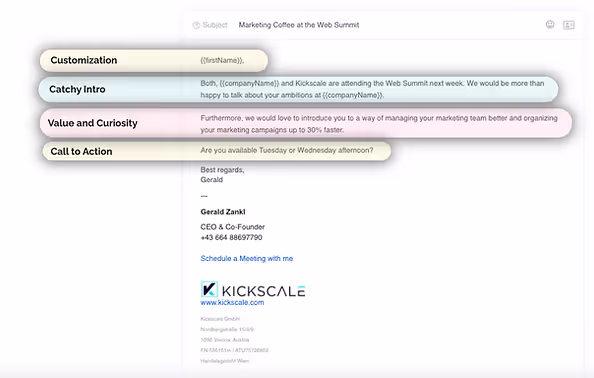This screenshot has height=378, width=594.
Task: Click the line starting 'Both, {{companyName}} and Kickscale'
Action: (x=372, y=83)
